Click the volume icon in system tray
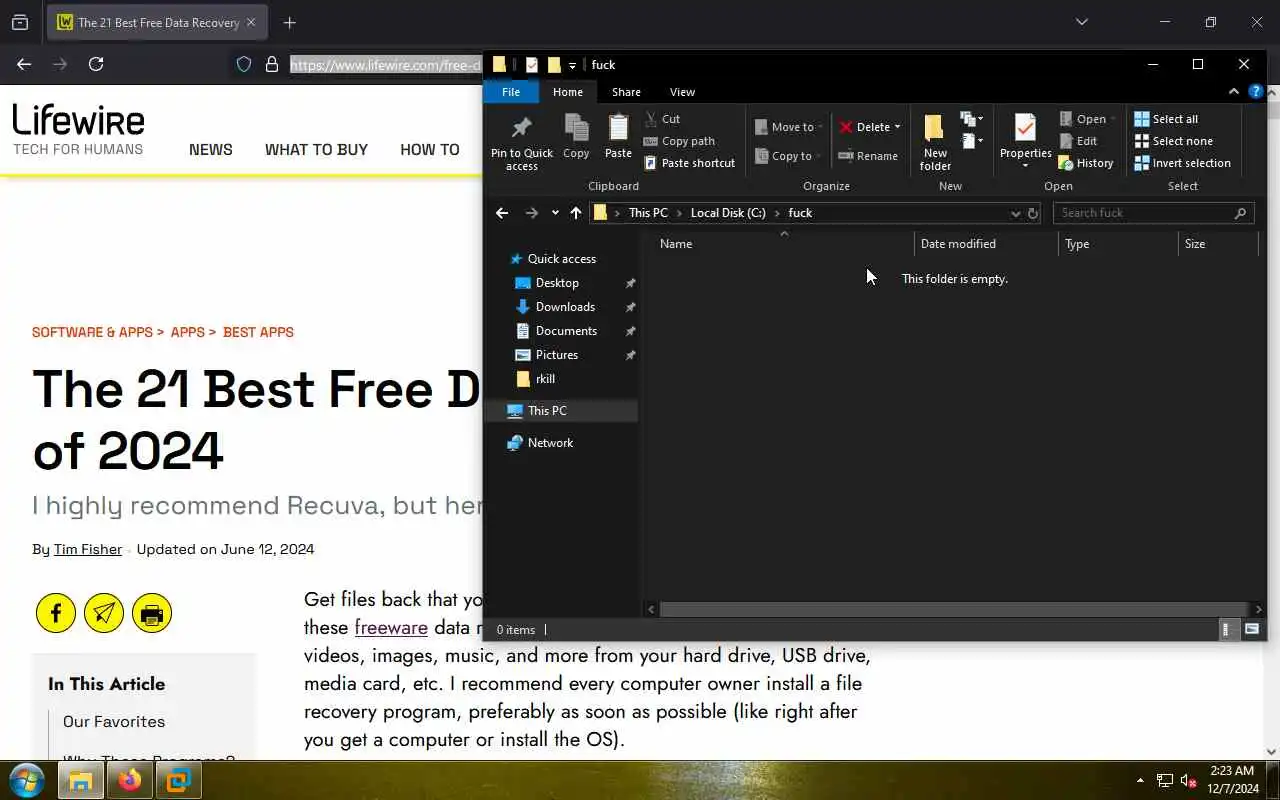This screenshot has height=800, width=1280. (x=1188, y=780)
